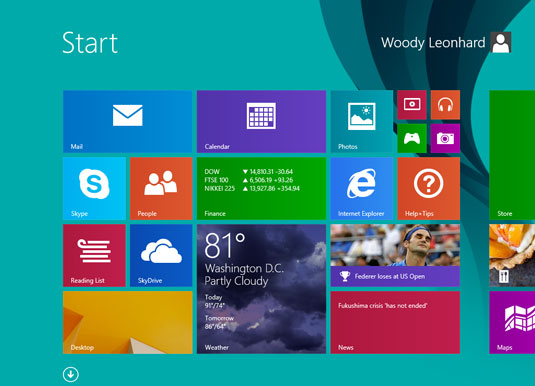The width and height of the screenshot is (535, 386).
Task: Open the People tile
Action: pyautogui.click(x=161, y=188)
